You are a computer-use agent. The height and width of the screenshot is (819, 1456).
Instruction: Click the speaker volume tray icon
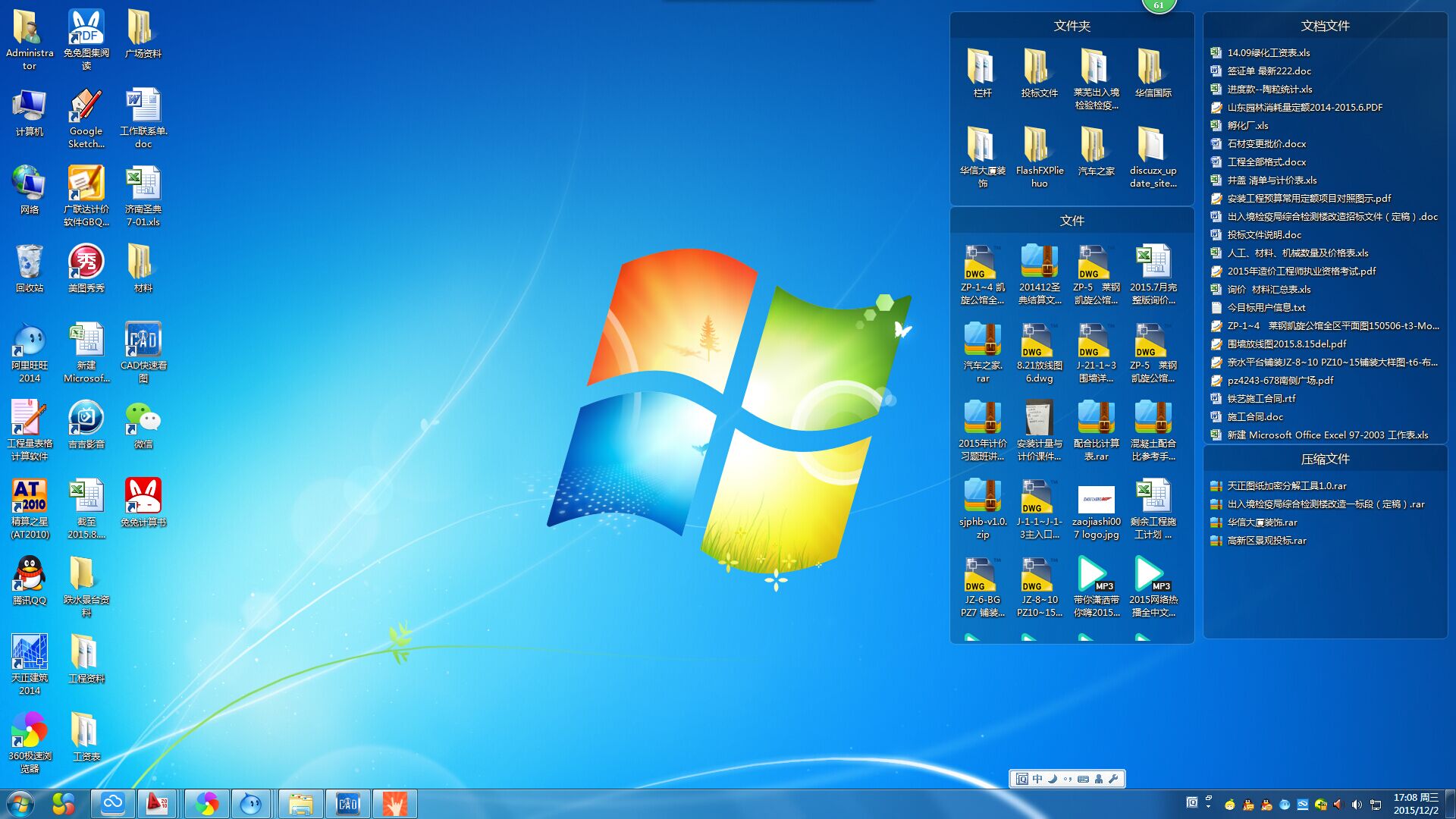pos(1357,805)
